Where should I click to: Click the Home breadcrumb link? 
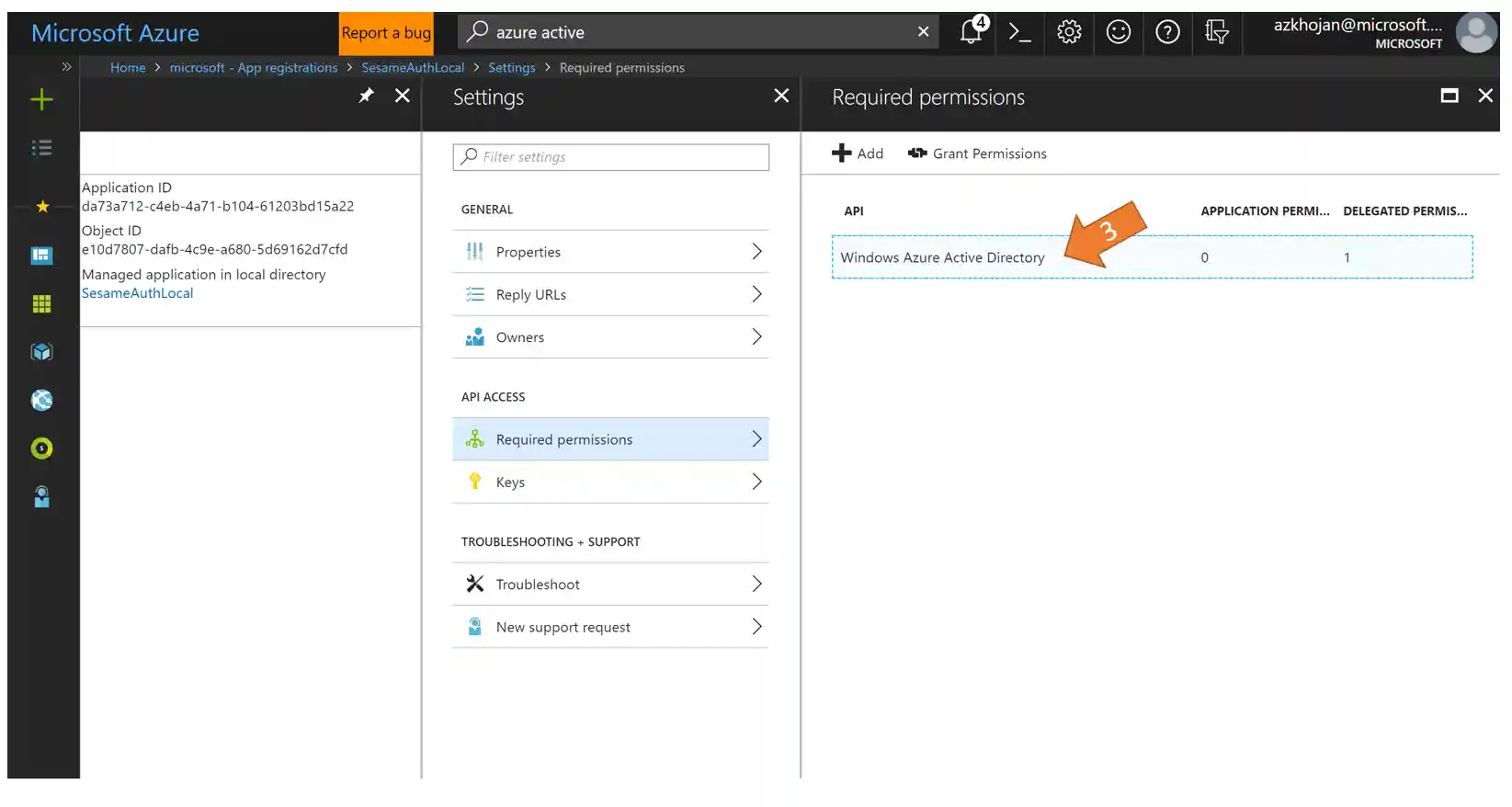(128, 68)
